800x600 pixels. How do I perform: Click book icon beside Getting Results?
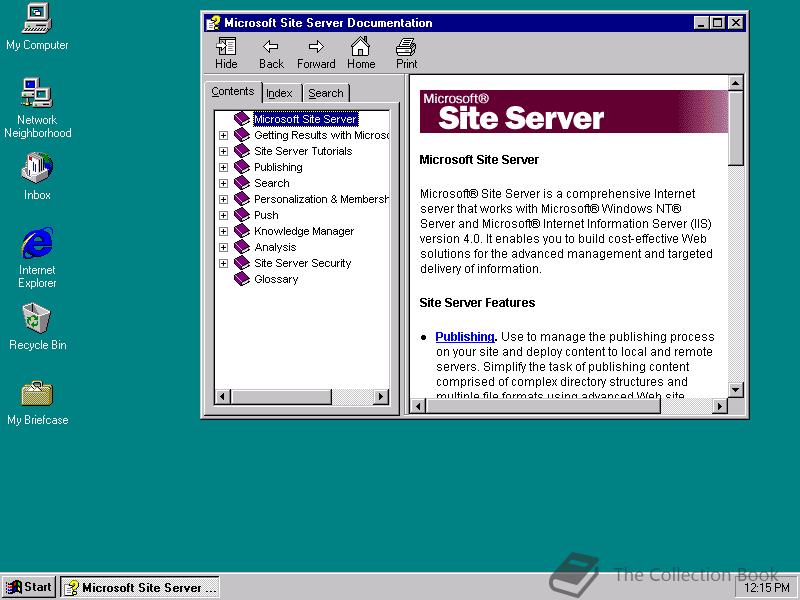coord(242,135)
